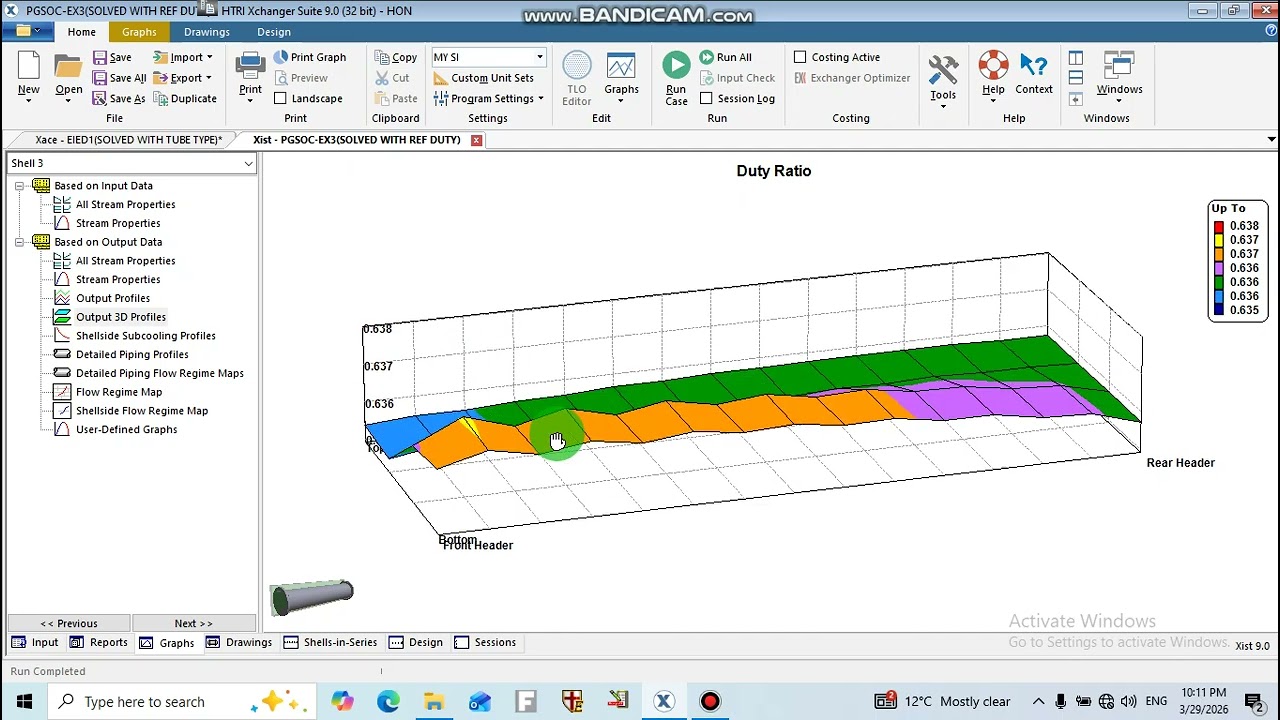Collapse the Based on Output Data node
This screenshot has height=720, width=1280.
(x=19, y=242)
